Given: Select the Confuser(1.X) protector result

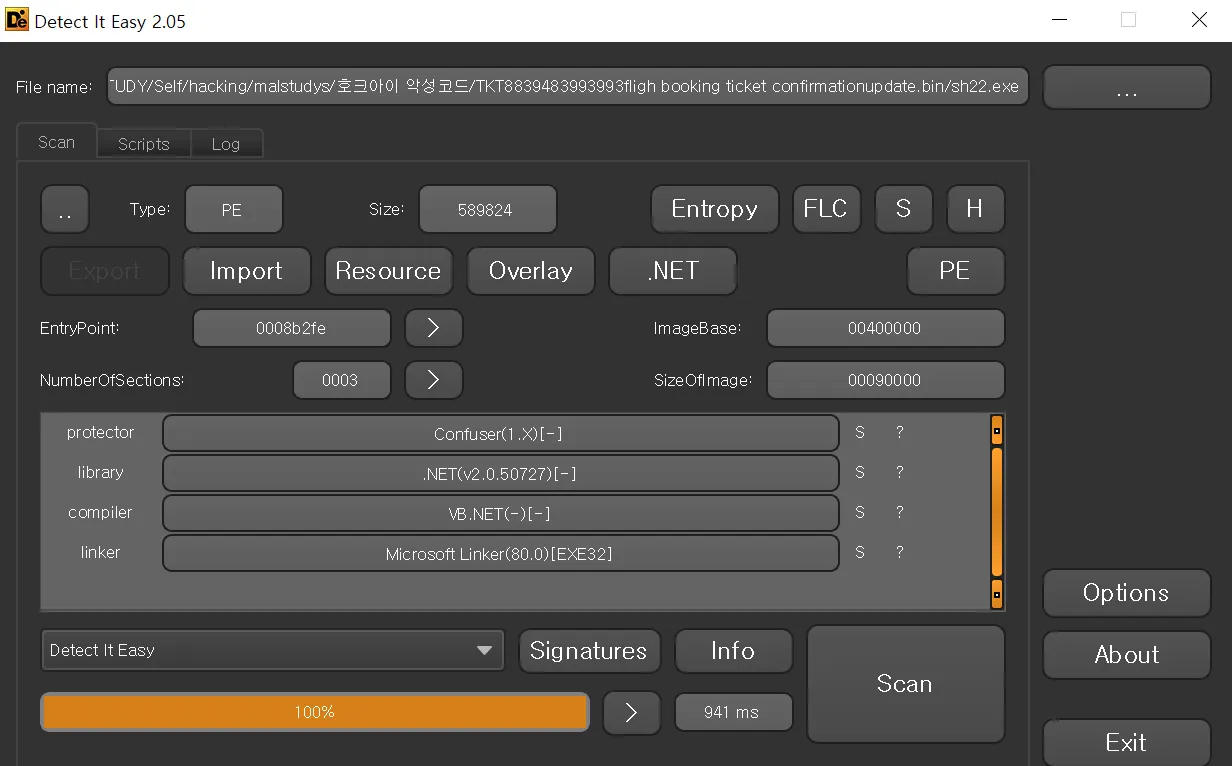Looking at the screenshot, I should pyautogui.click(x=500, y=433).
